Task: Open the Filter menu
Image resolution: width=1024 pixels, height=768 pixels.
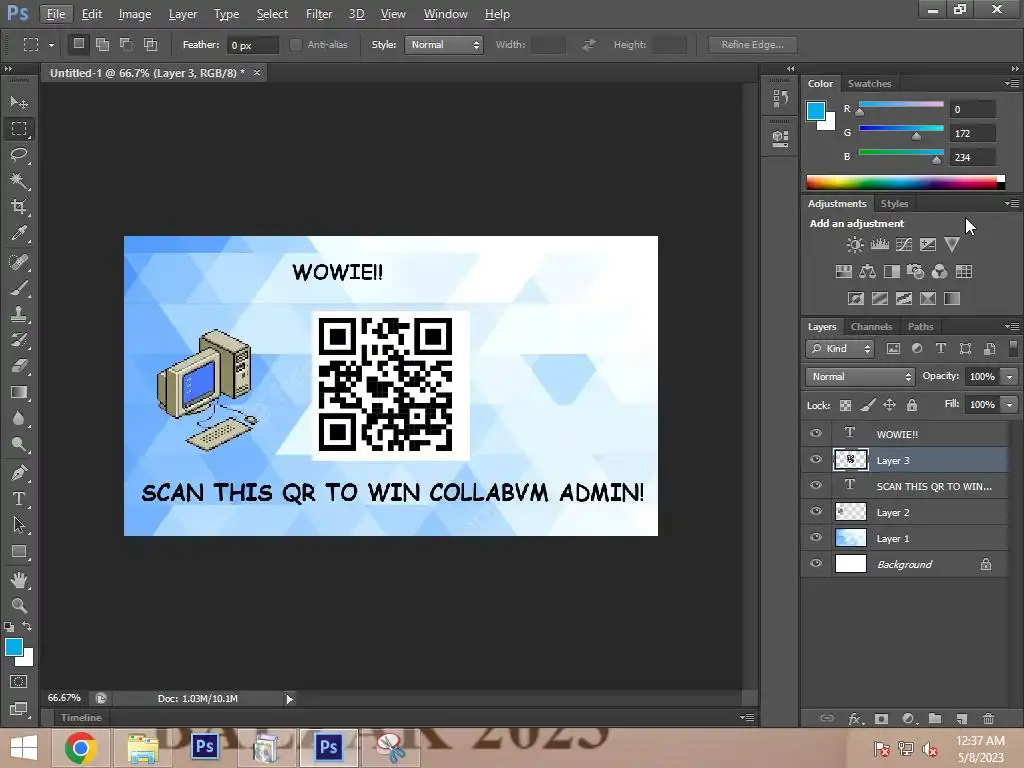Action: (x=319, y=14)
